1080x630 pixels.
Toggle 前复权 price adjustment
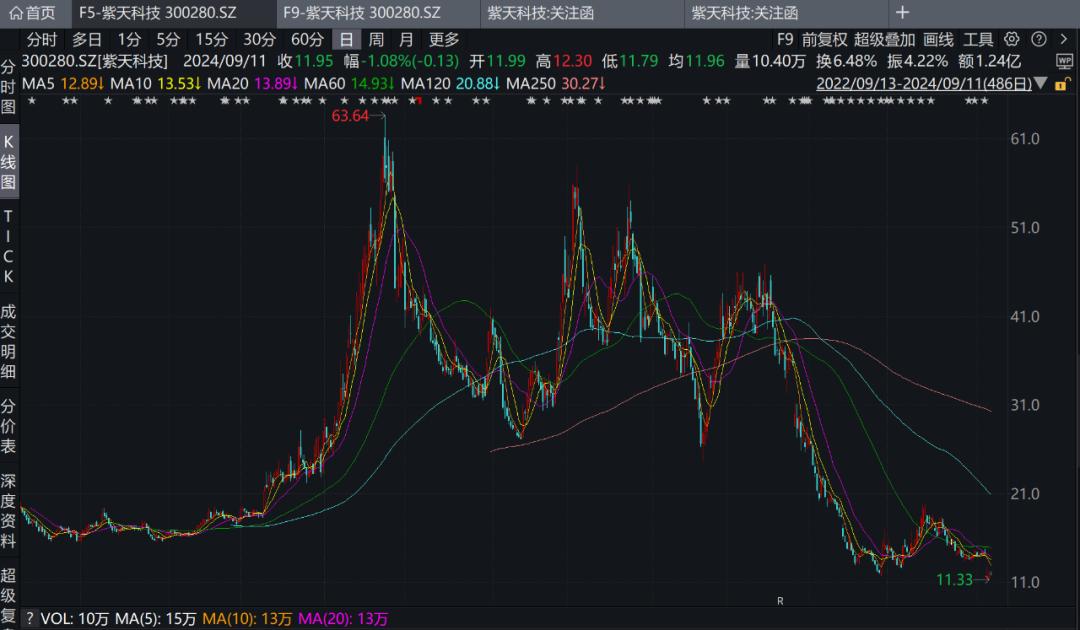824,39
